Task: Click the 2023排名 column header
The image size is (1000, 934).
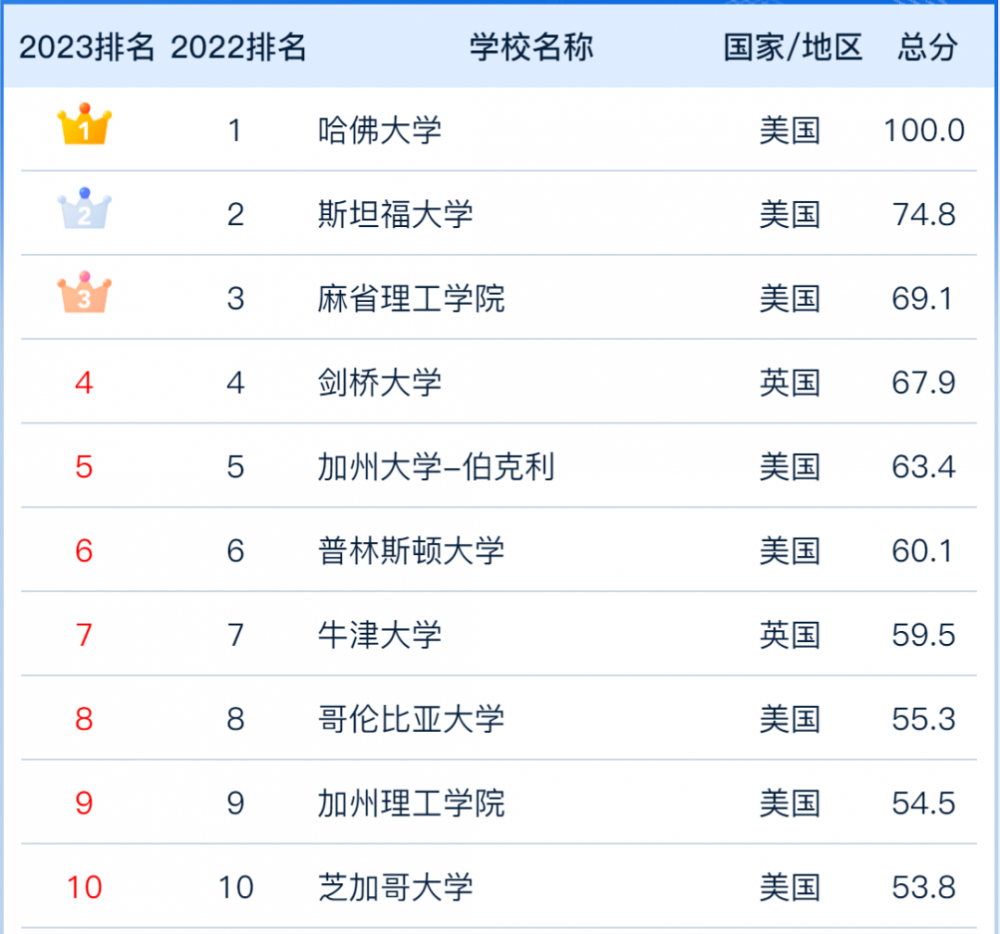Action: click(87, 47)
